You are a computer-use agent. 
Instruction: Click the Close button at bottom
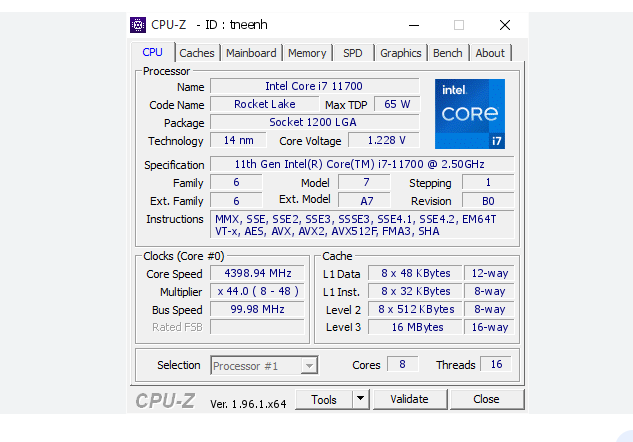(x=486, y=399)
